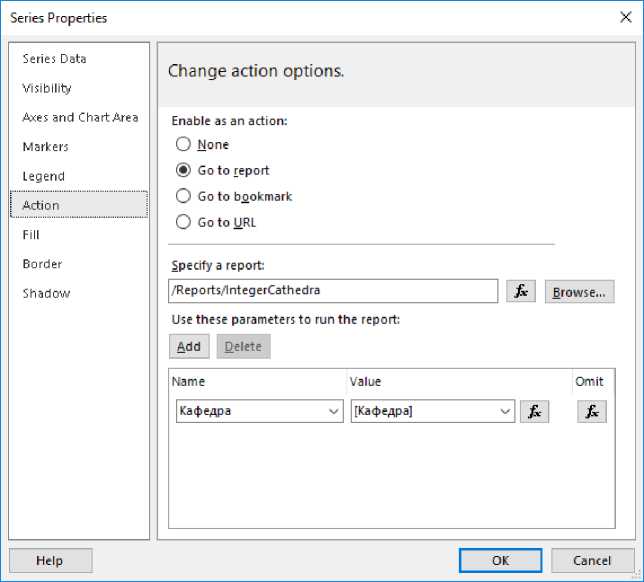Enable the Go to URL action
The height and width of the screenshot is (582, 644).
(184, 222)
